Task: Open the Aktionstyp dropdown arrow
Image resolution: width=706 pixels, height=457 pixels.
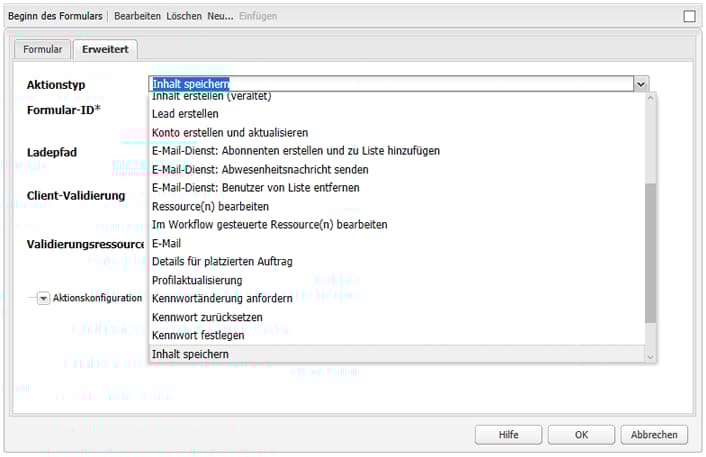Action: [641, 84]
